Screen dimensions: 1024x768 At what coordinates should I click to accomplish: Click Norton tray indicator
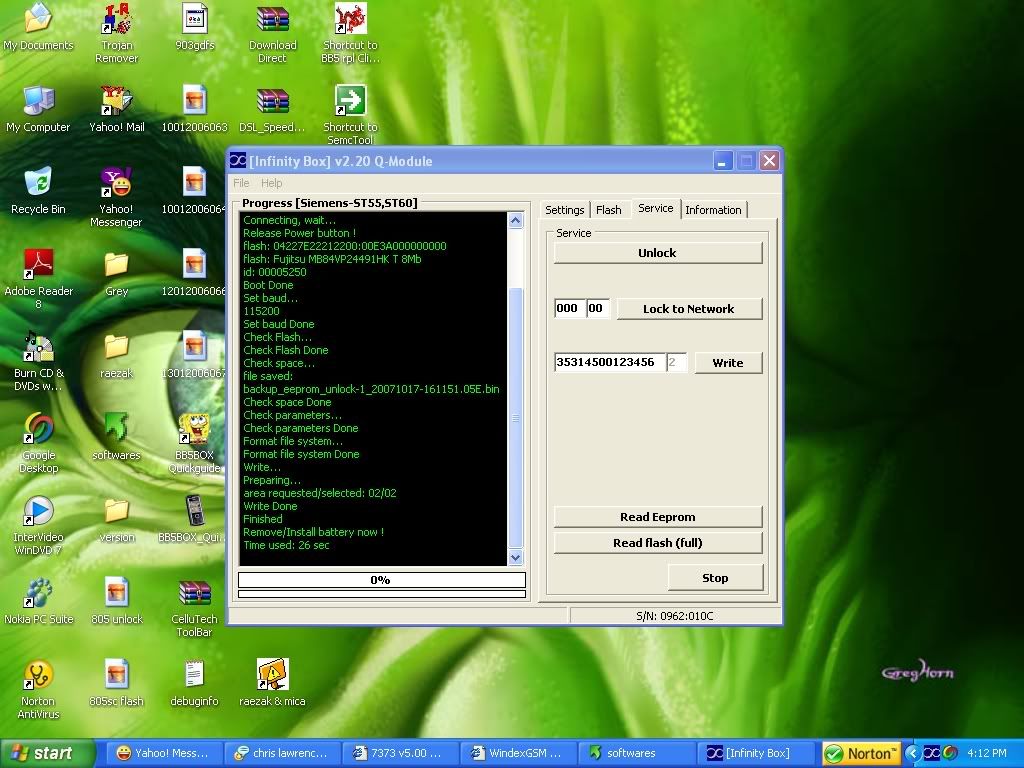click(861, 754)
